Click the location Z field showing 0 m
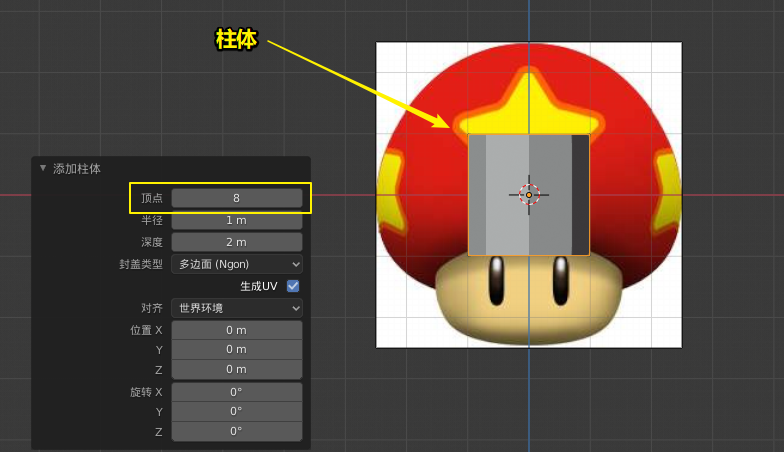 click(x=236, y=370)
